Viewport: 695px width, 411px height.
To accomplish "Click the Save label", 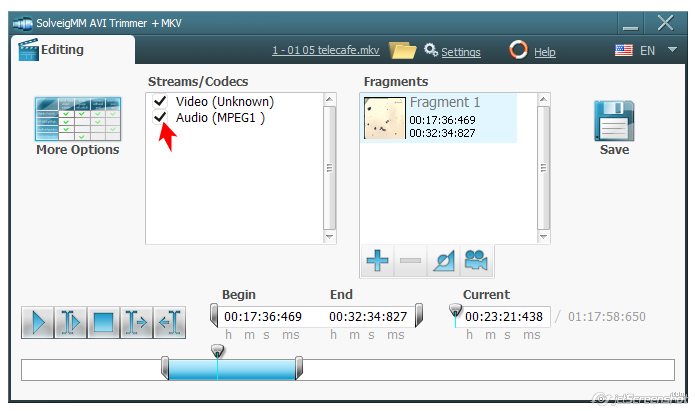I will click(614, 149).
